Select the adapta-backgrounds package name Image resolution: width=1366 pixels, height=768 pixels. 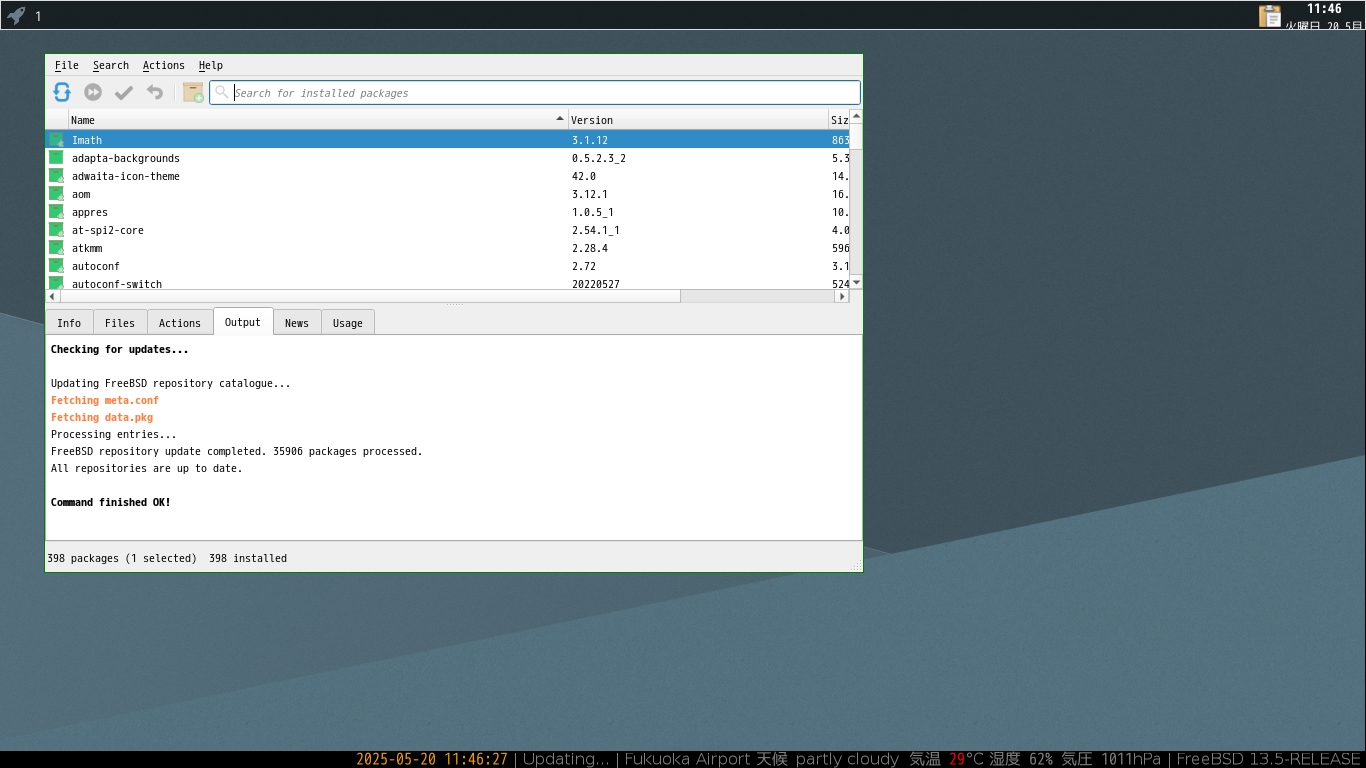pyautogui.click(x=126, y=158)
